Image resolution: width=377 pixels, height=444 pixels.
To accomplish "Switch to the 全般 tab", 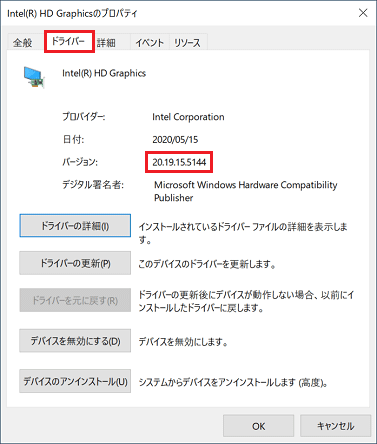I will tap(23, 43).
